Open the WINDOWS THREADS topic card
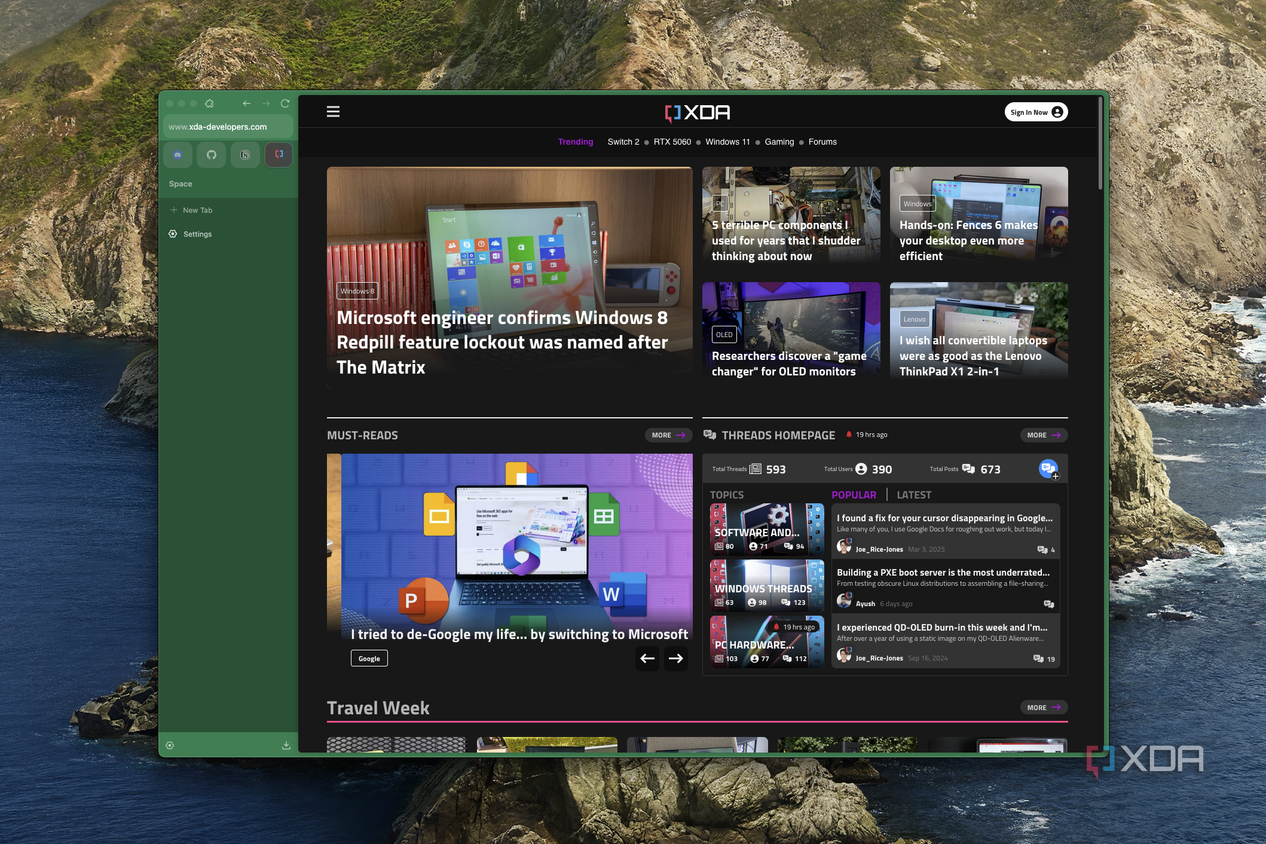The width and height of the screenshot is (1266, 844). pos(767,585)
